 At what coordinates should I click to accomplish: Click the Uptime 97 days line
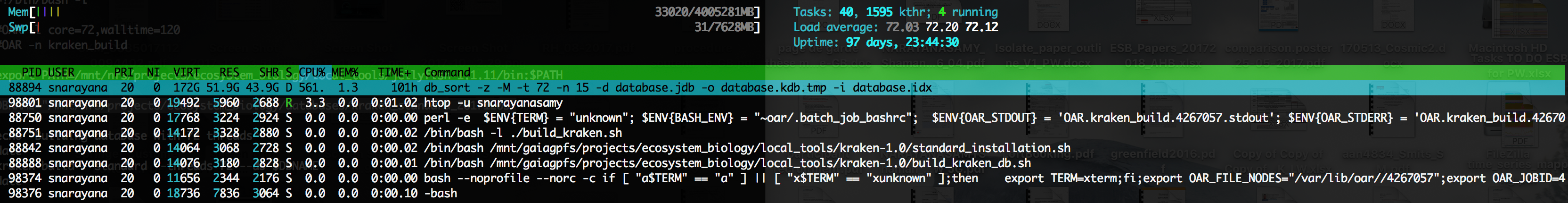coord(876,42)
